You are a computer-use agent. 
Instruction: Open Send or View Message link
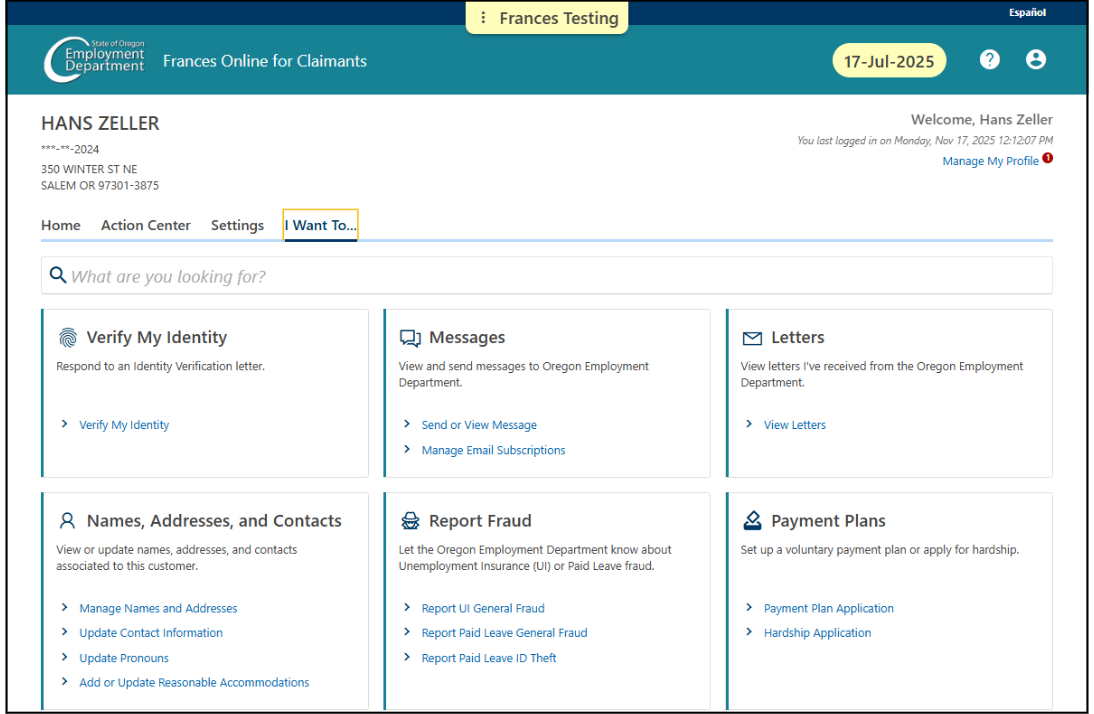(x=479, y=425)
